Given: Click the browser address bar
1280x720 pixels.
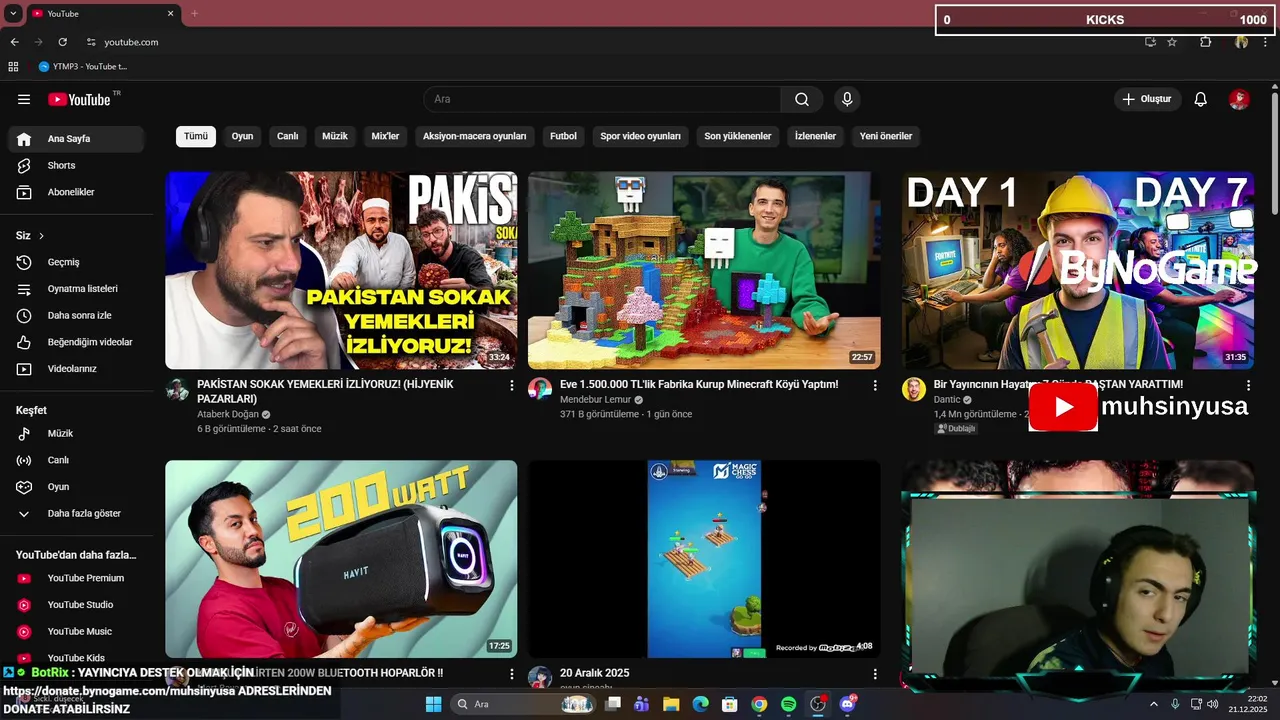Looking at the screenshot, I should (600, 42).
